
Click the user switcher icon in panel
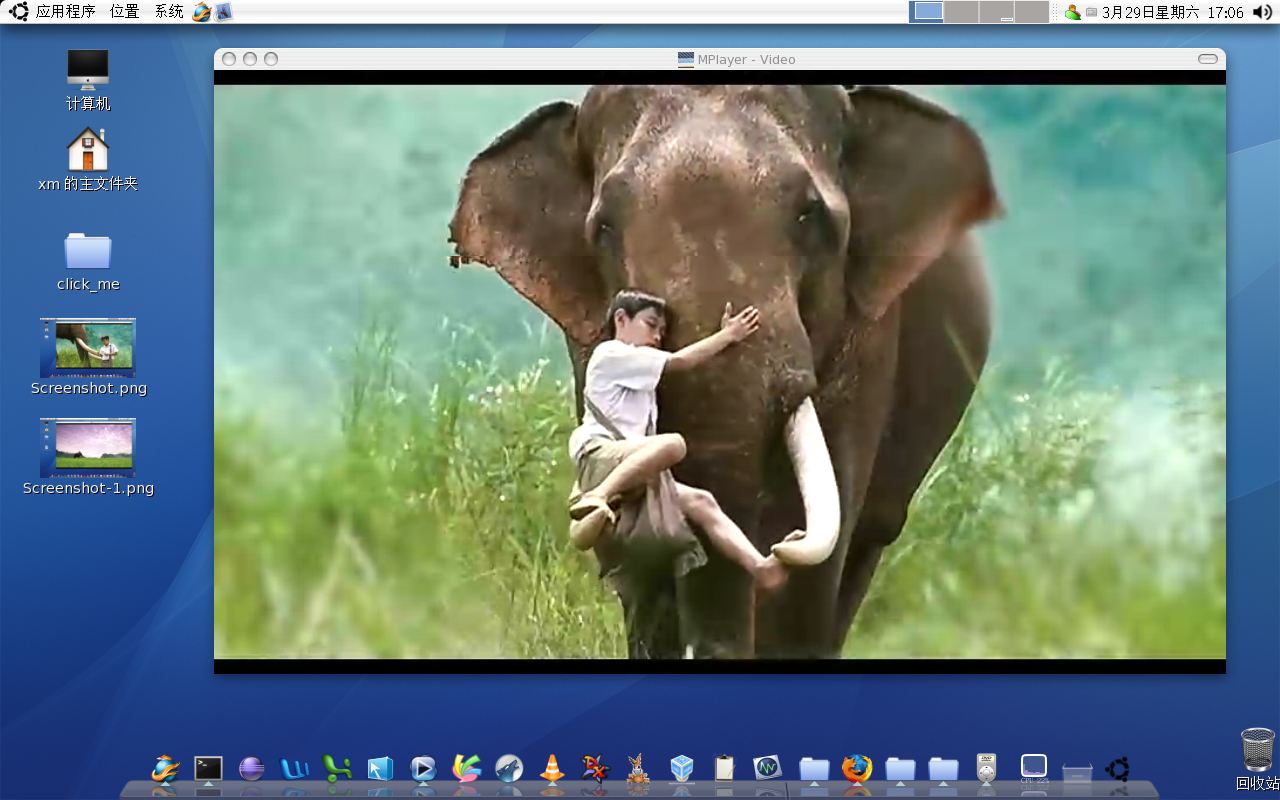click(1072, 12)
